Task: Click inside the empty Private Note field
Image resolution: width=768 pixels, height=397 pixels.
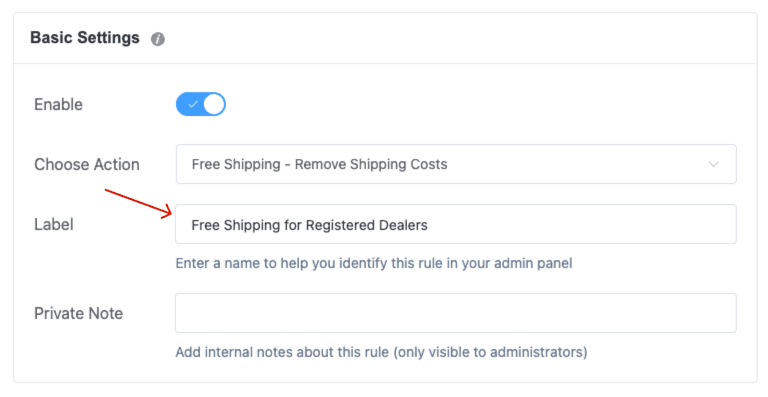Action: (456, 313)
